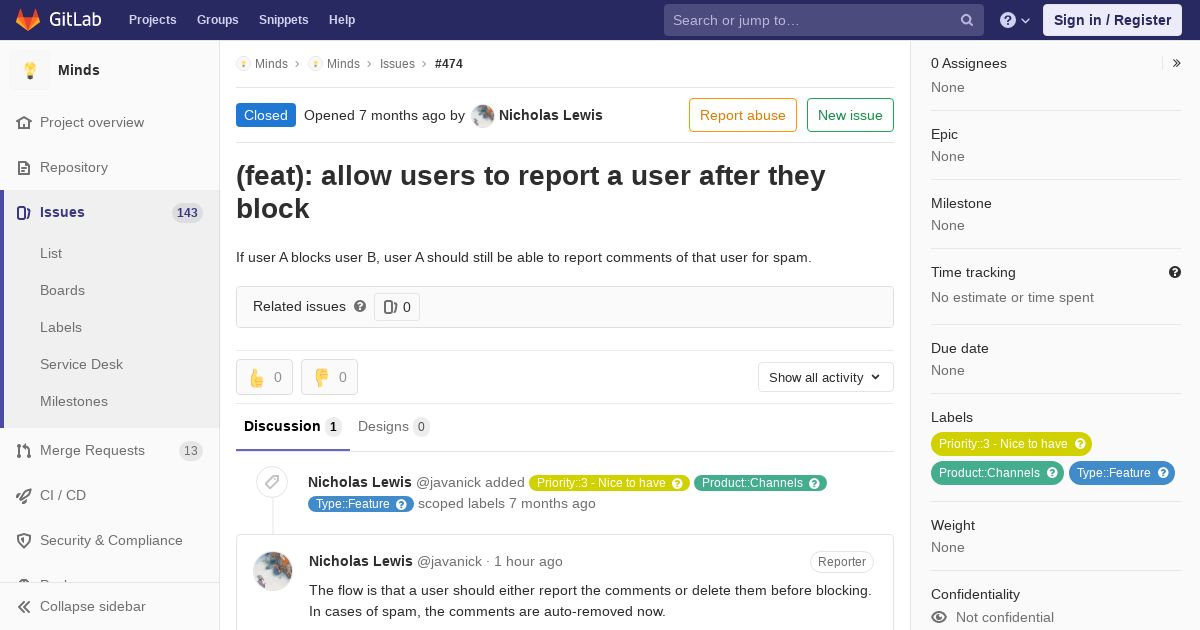
Task: Click the #474 breadcrumb link
Action: point(449,63)
